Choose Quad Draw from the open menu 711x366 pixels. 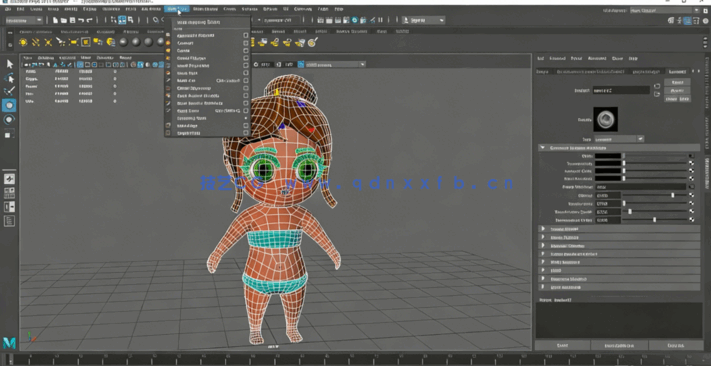(x=187, y=111)
